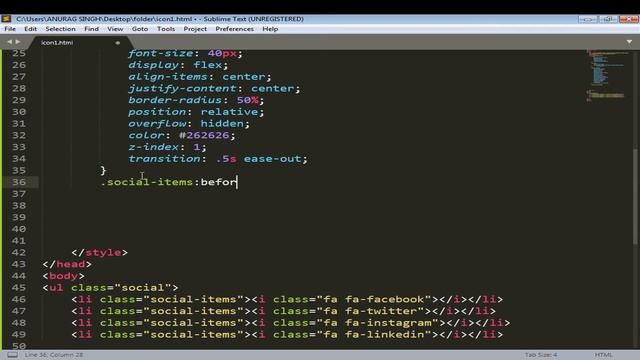
Task: Click the border-radius: 50% line
Action: pyautogui.click(x=196, y=100)
